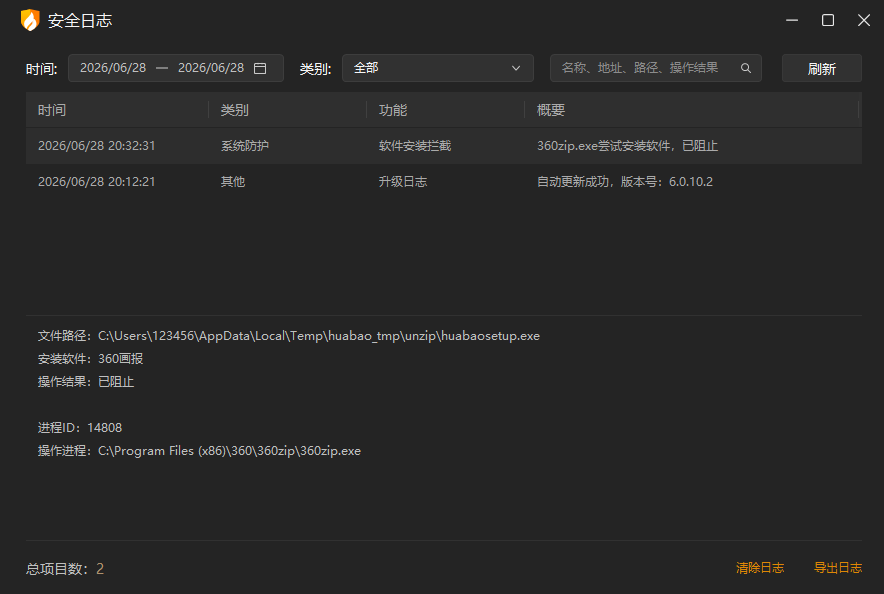Screen dimensions: 884x594
Task: Click the orange shield logo icon
Action: (30, 20)
